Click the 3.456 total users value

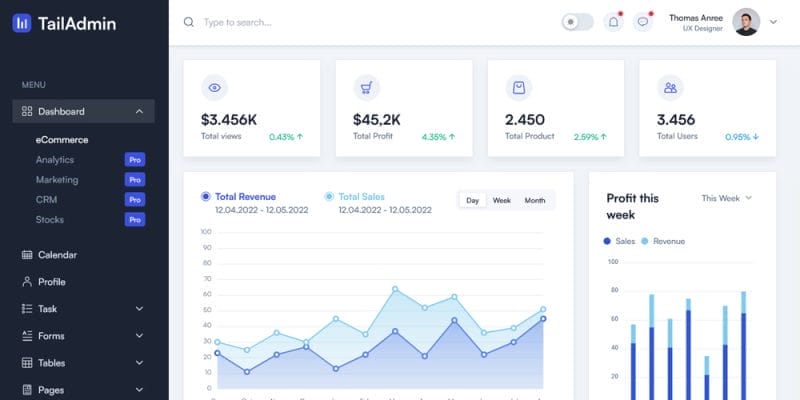[x=676, y=120]
